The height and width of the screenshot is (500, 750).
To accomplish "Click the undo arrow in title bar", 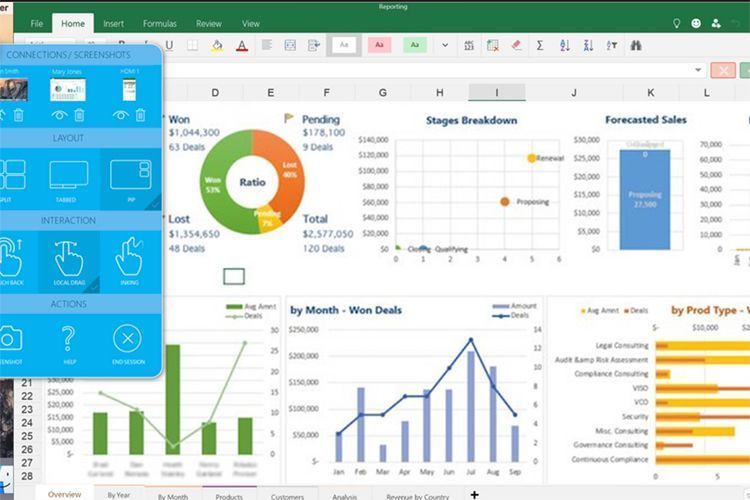I will [736, 23].
